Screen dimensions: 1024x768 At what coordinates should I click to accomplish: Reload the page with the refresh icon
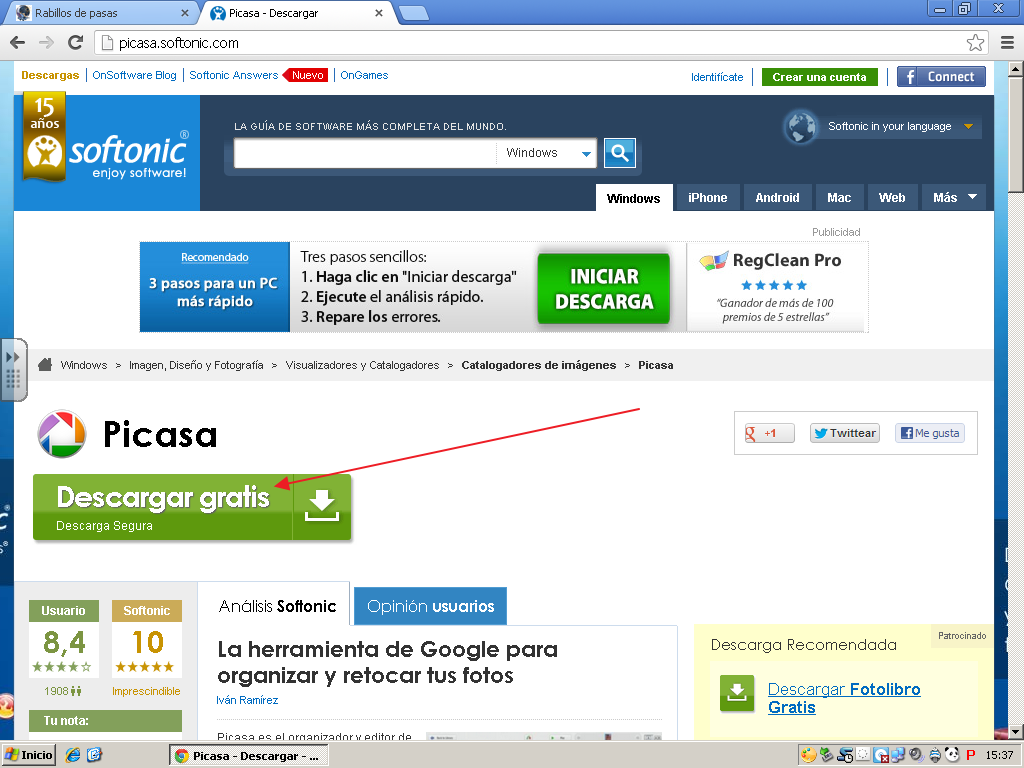click(76, 43)
